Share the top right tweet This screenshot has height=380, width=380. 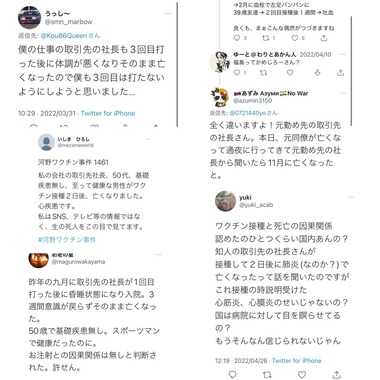pyautogui.click(x=324, y=38)
